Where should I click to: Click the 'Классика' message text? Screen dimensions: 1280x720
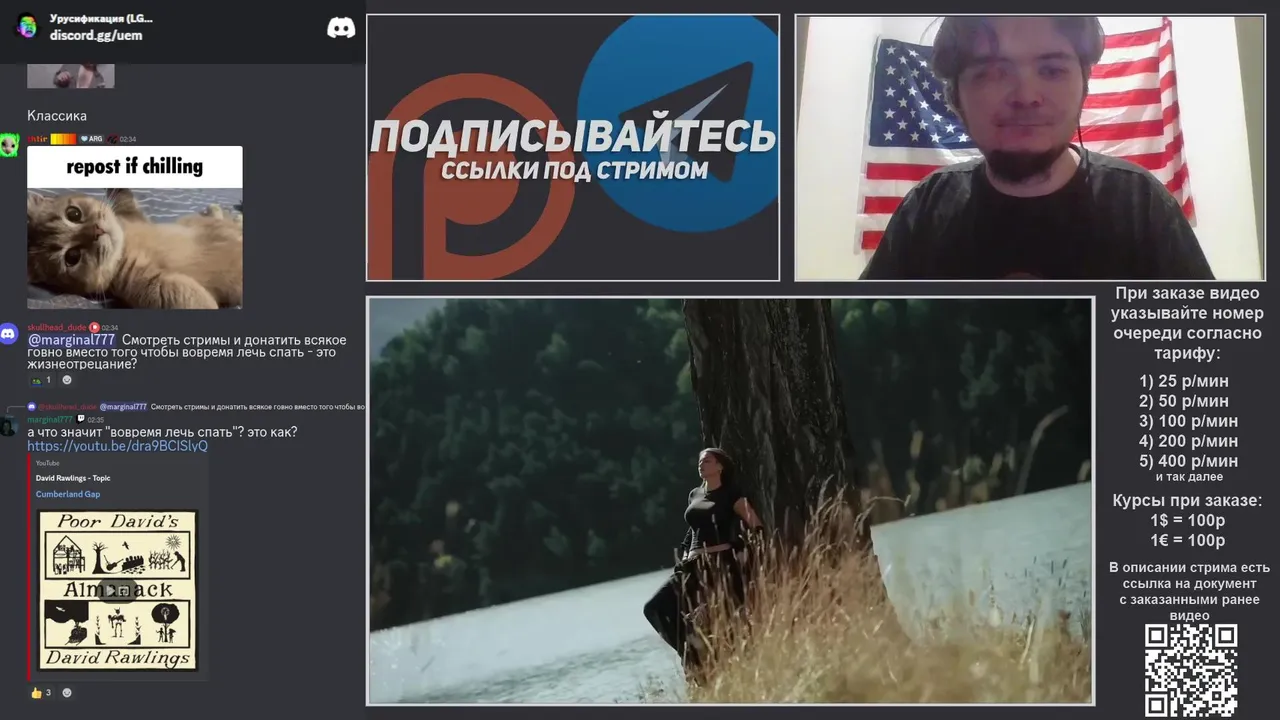tap(57, 116)
